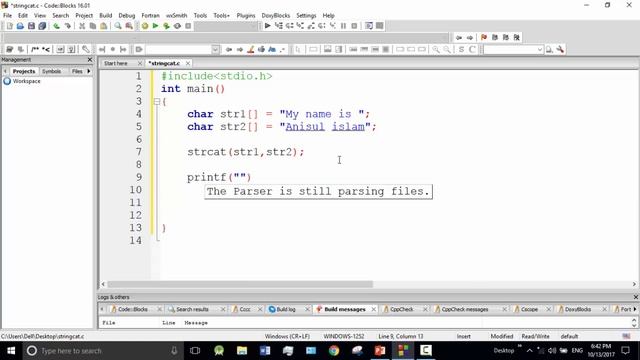Open File Explorer from the taskbar

pyautogui.click(x=242, y=351)
